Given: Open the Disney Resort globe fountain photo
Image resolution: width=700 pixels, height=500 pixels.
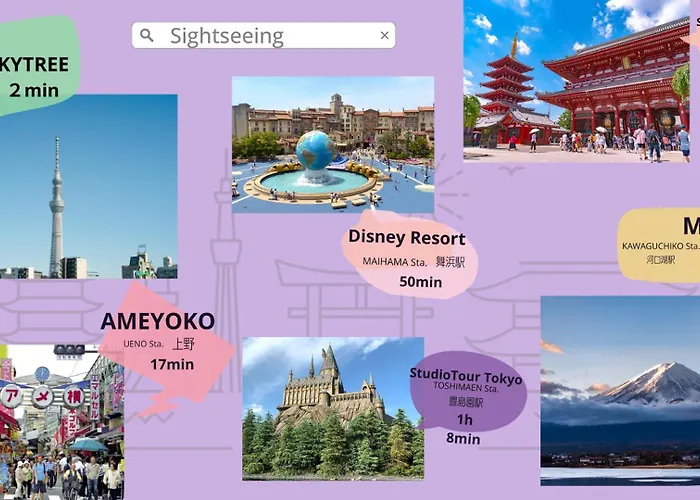Looking at the screenshot, I should click(x=333, y=144).
